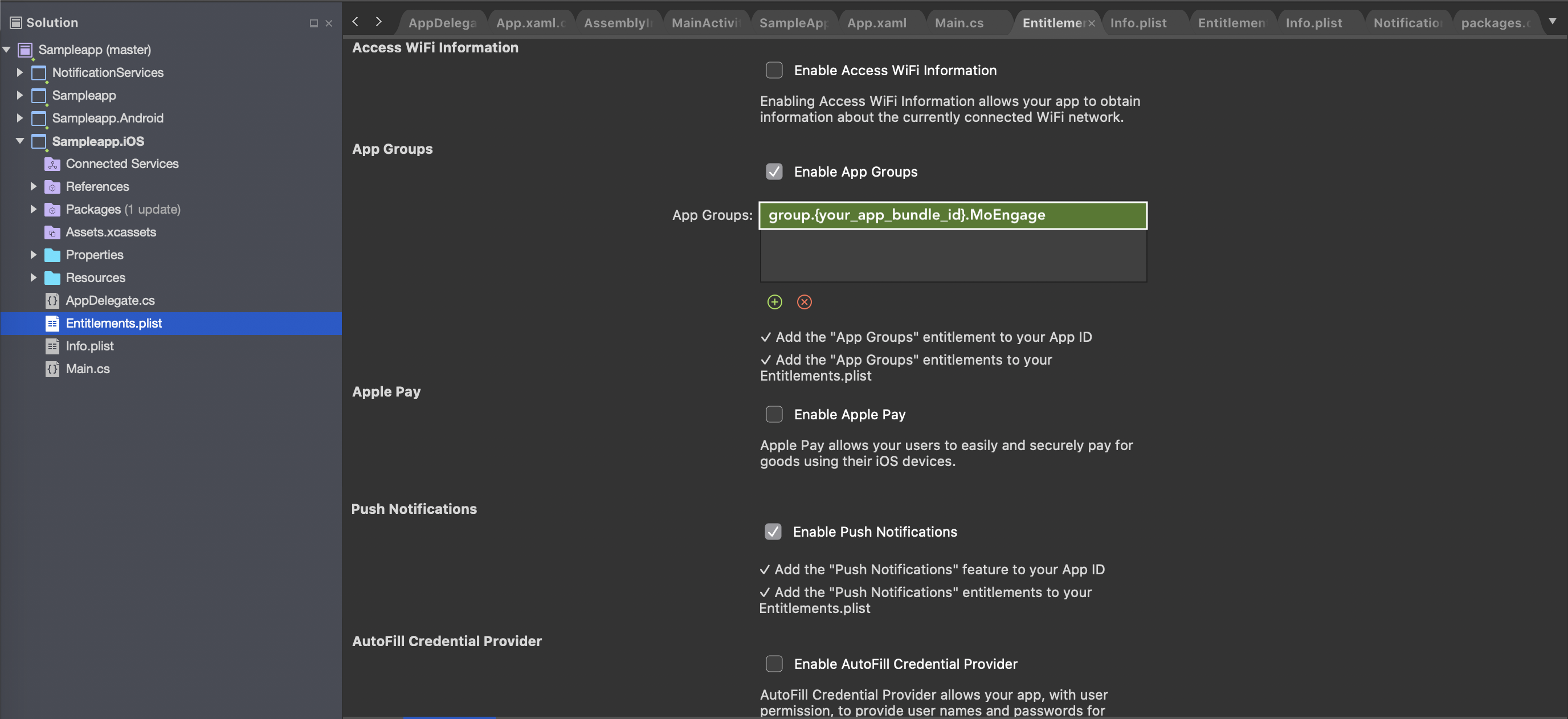Click the Info.plist file icon in tree

click(52, 346)
